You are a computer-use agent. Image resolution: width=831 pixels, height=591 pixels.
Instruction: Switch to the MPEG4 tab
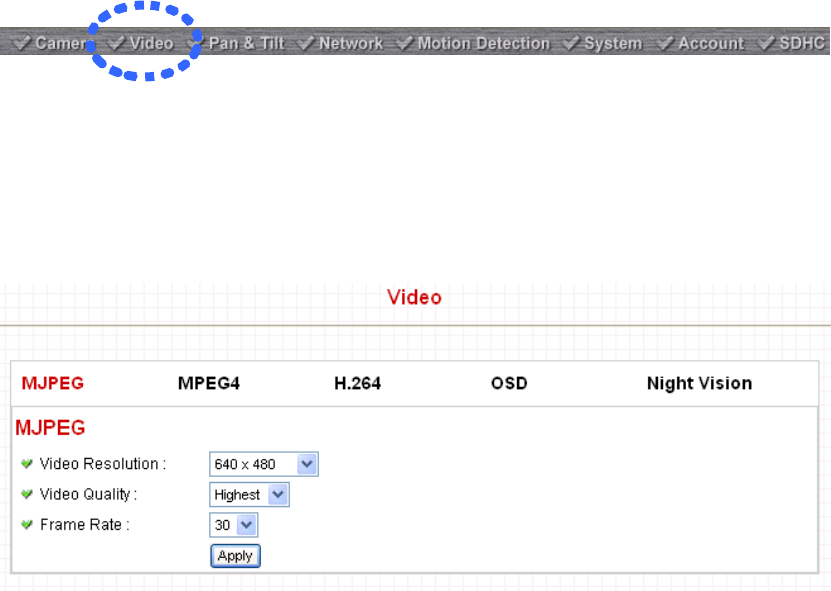click(x=209, y=383)
